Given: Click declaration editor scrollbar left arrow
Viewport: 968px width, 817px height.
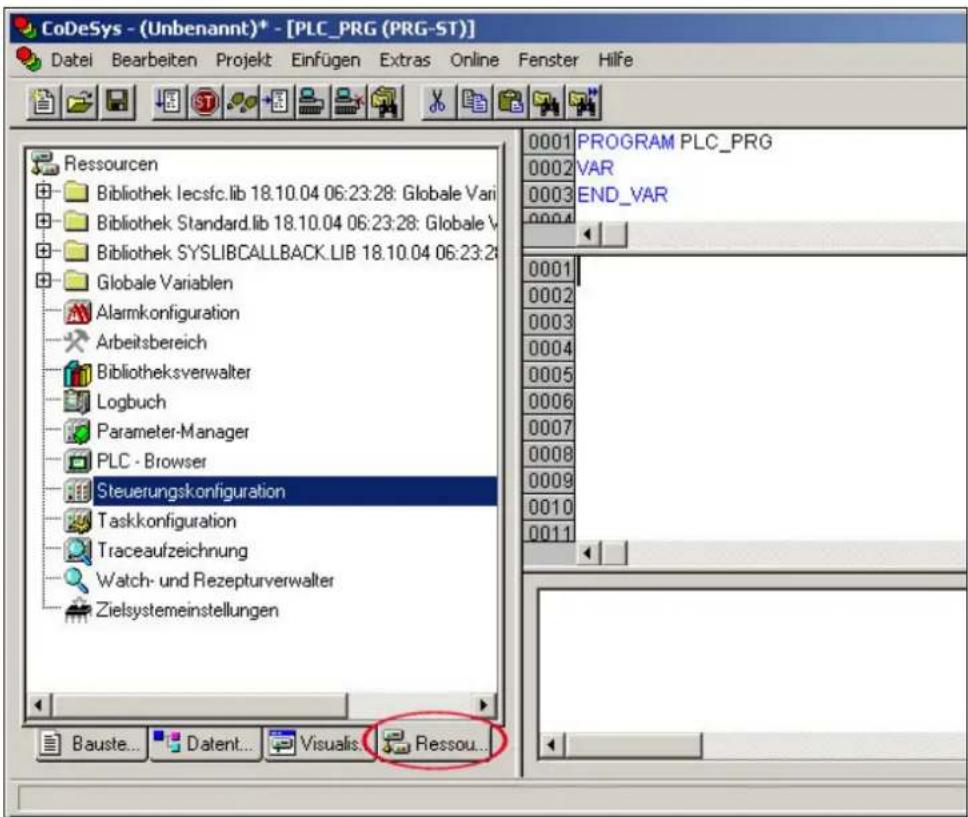Looking at the screenshot, I should (587, 235).
